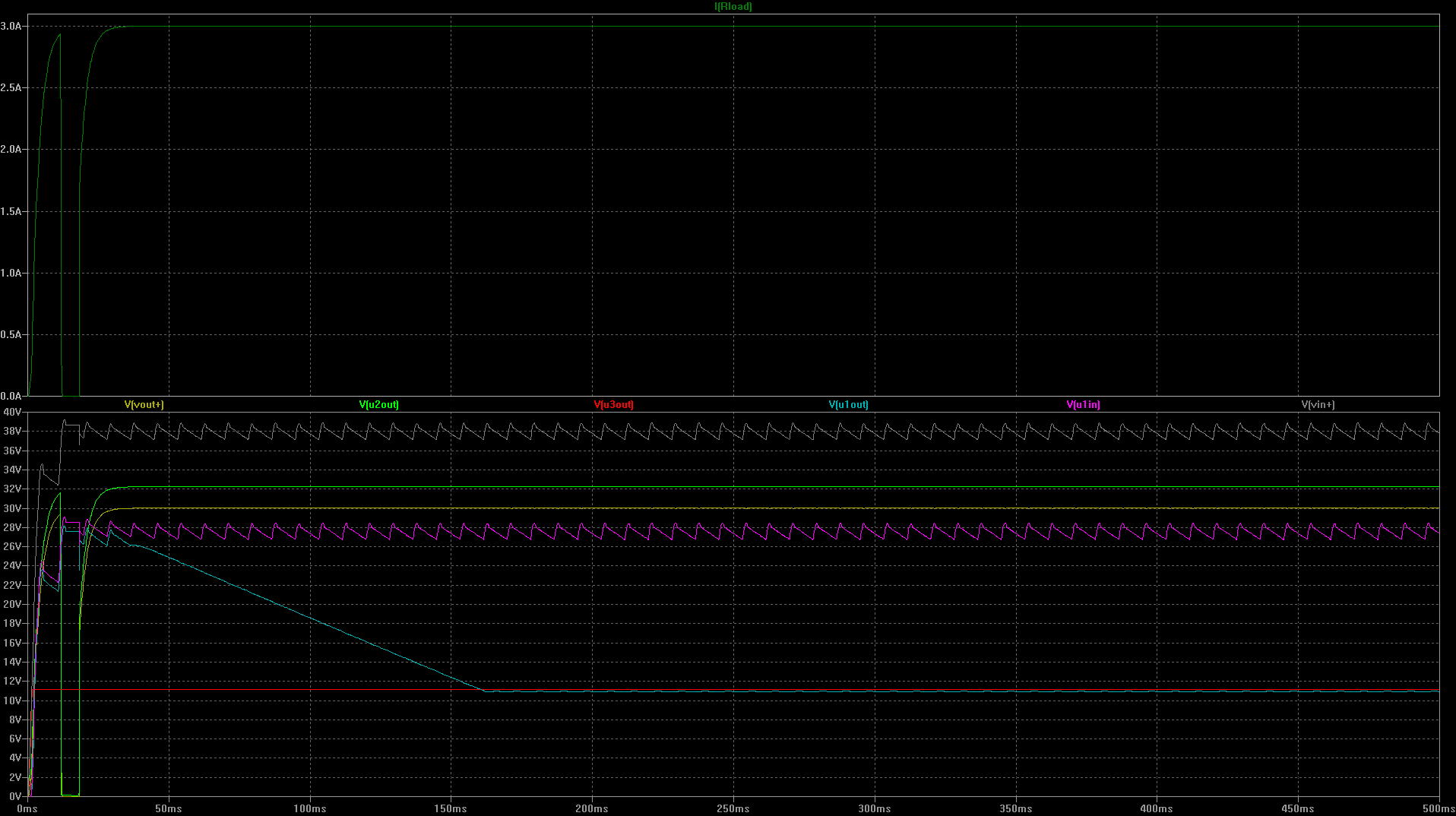Screen dimensions: 1456x816
Task: Click the 32V axis value
Action: tap(12, 489)
